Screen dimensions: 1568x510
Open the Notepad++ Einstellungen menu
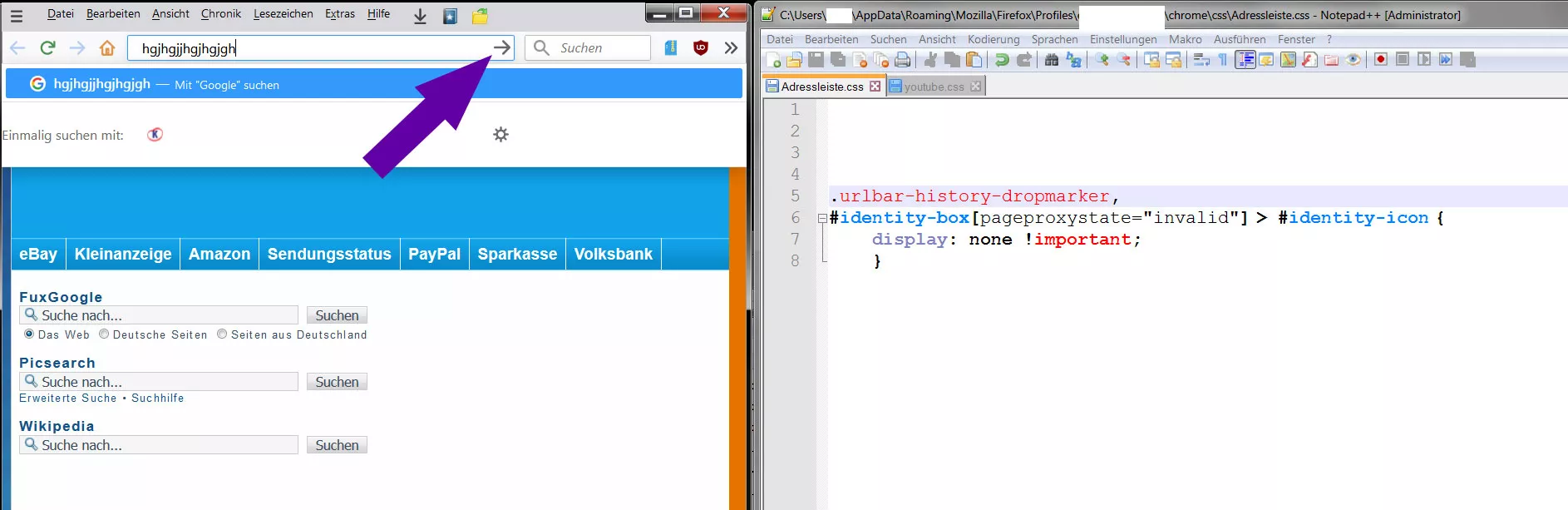[1123, 39]
